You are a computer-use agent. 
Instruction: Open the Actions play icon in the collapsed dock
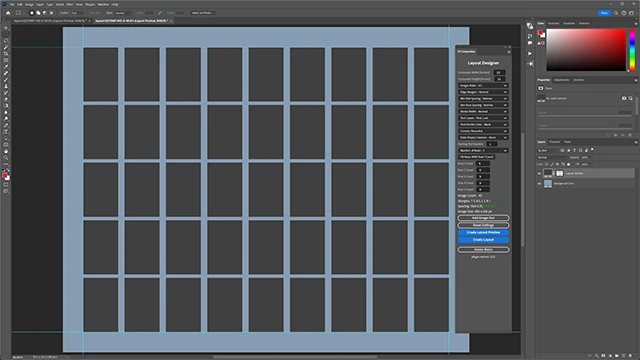(530, 53)
